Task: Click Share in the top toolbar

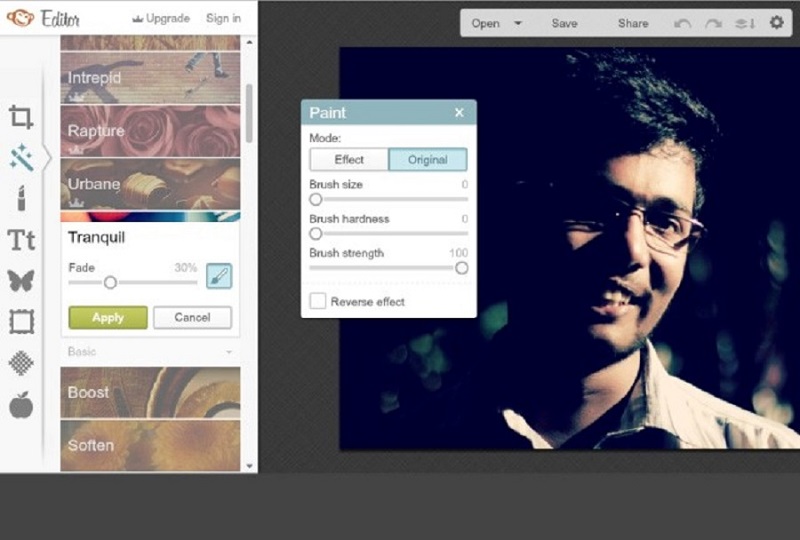Action: point(633,23)
